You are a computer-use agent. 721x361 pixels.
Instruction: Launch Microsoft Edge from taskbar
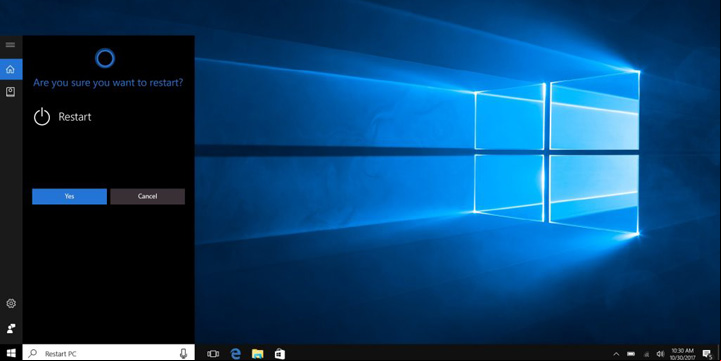tap(236, 354)
